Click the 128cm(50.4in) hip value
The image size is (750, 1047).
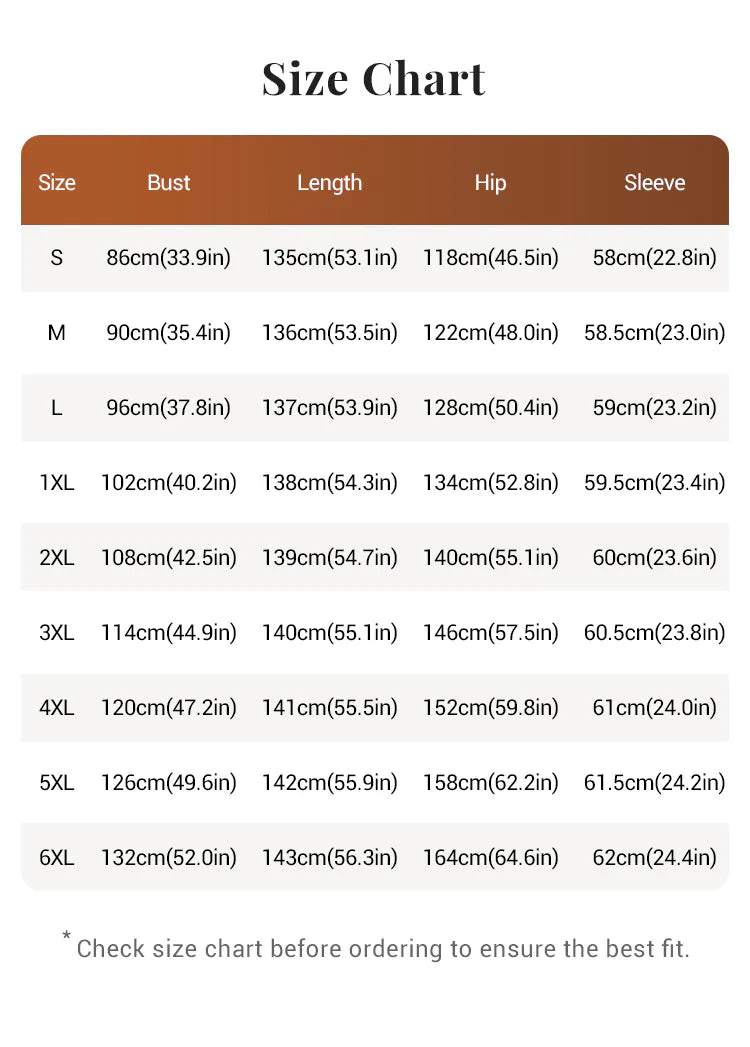(x=490, y=407)
